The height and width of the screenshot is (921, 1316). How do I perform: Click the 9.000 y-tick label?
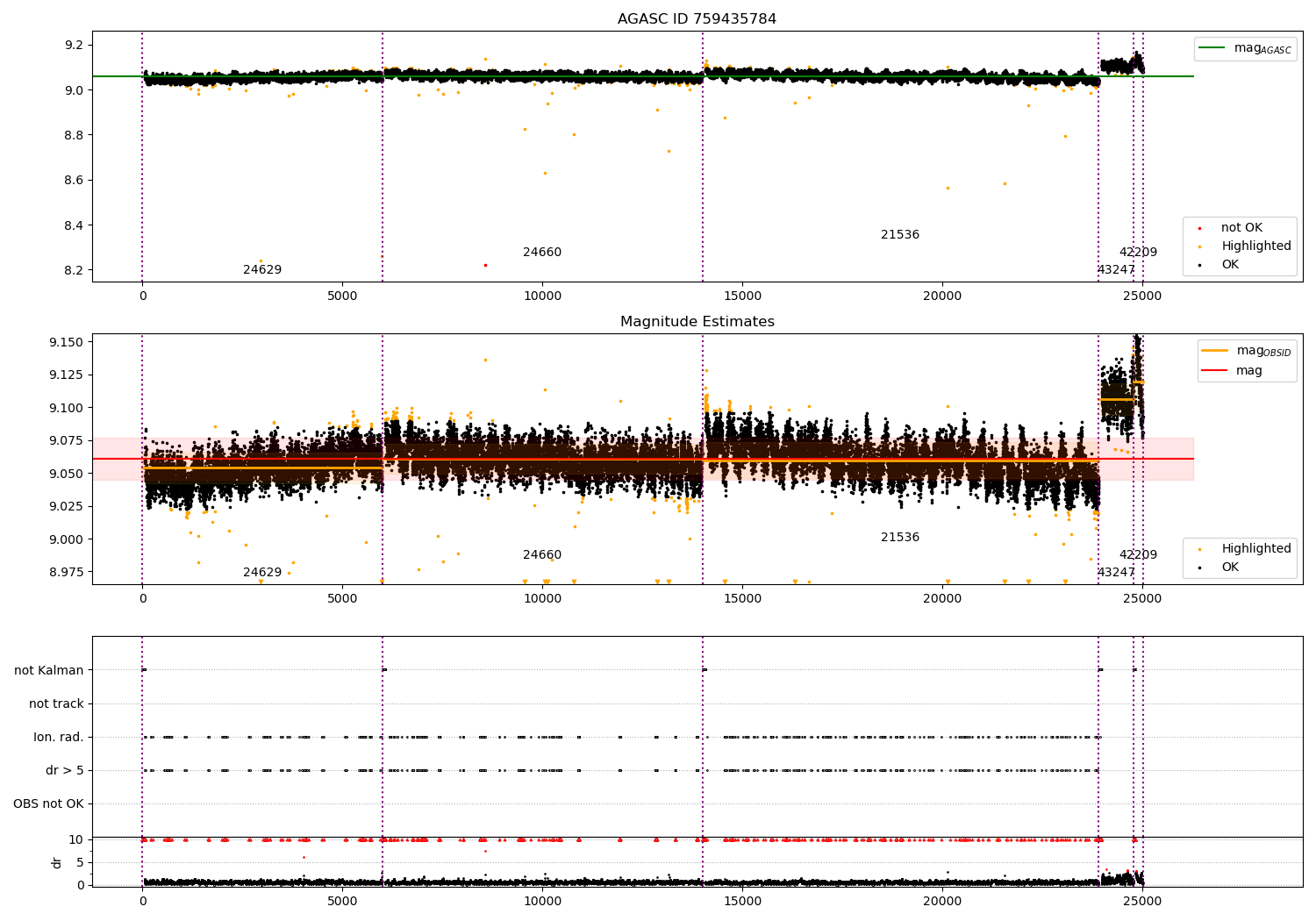[67, 539]
